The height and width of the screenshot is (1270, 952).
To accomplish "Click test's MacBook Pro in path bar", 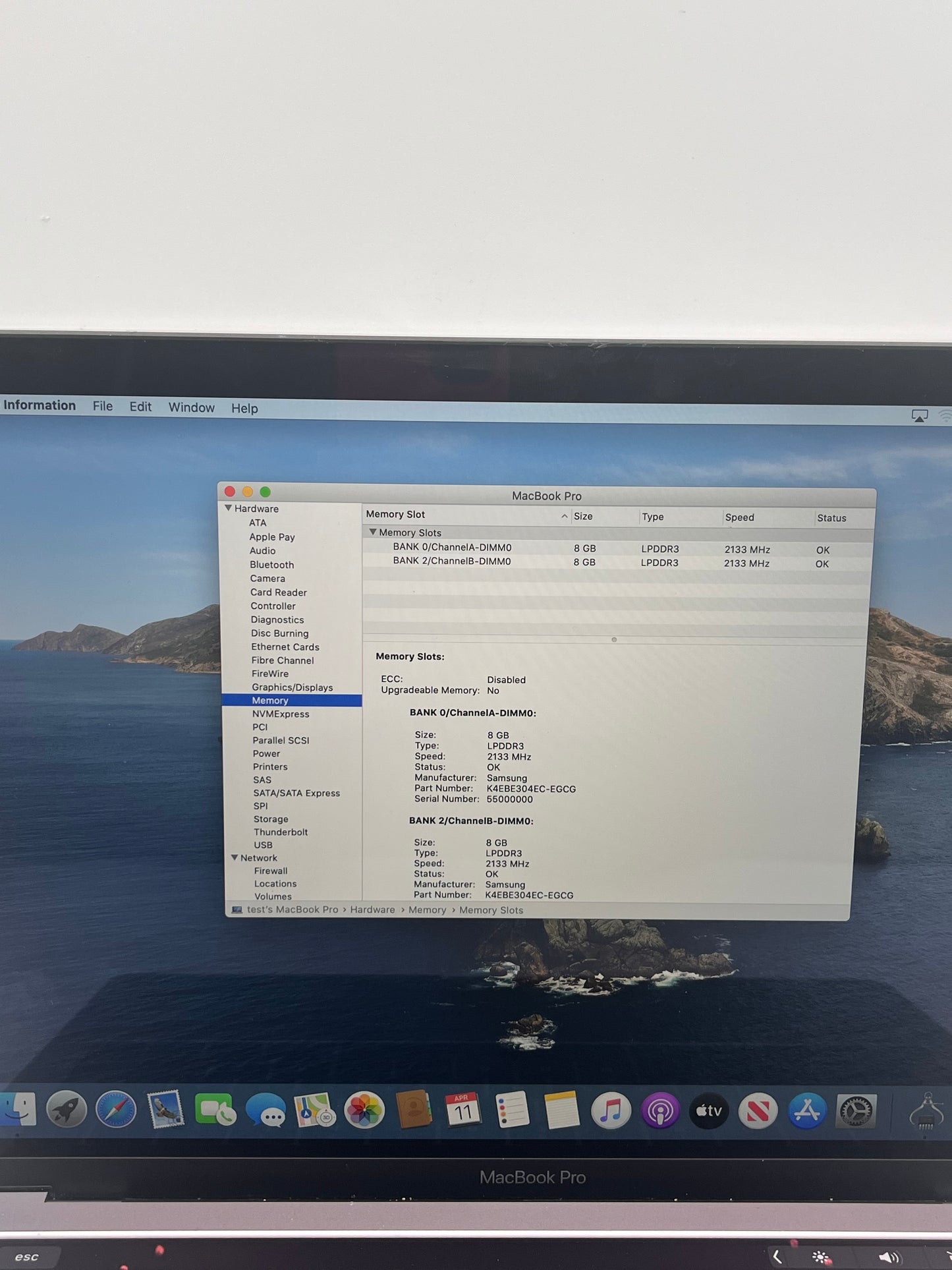I will point(293,909).
